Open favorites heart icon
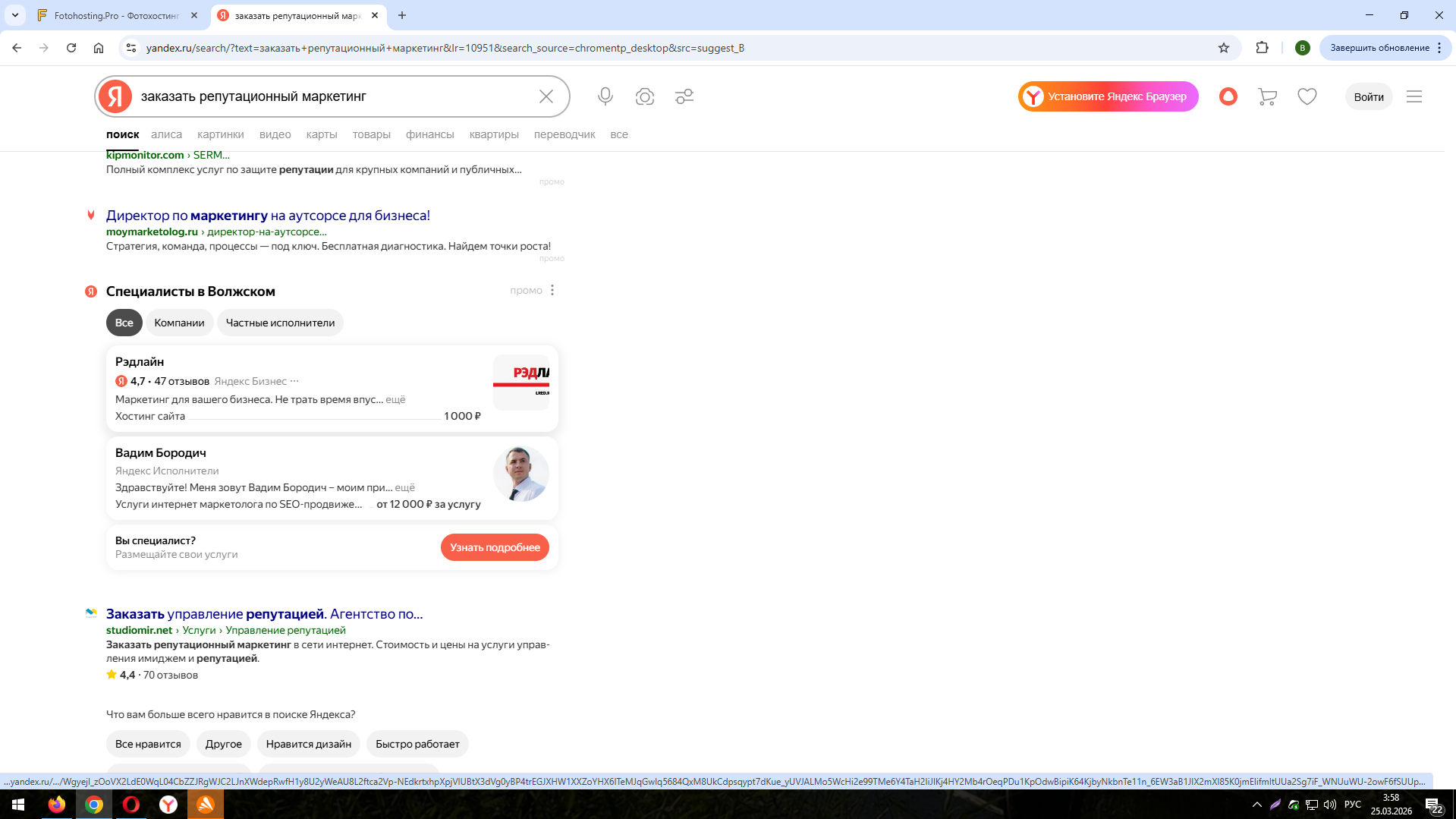 [1307, 96]
